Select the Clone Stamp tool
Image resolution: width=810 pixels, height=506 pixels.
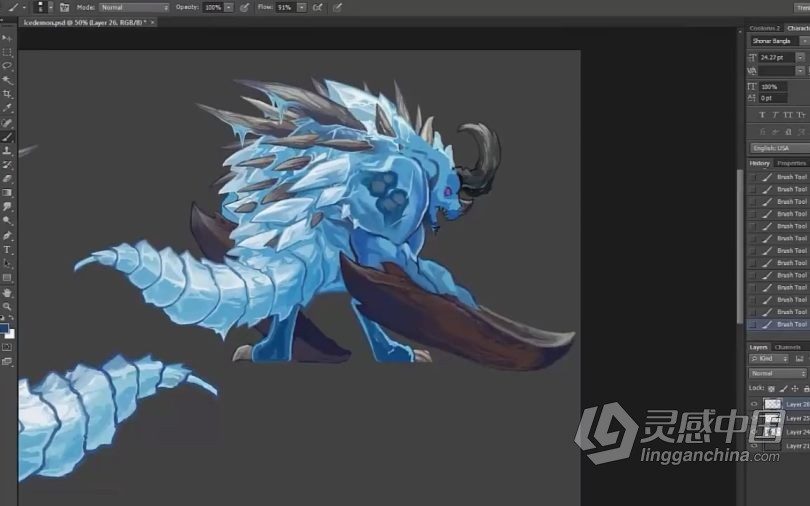7,151
